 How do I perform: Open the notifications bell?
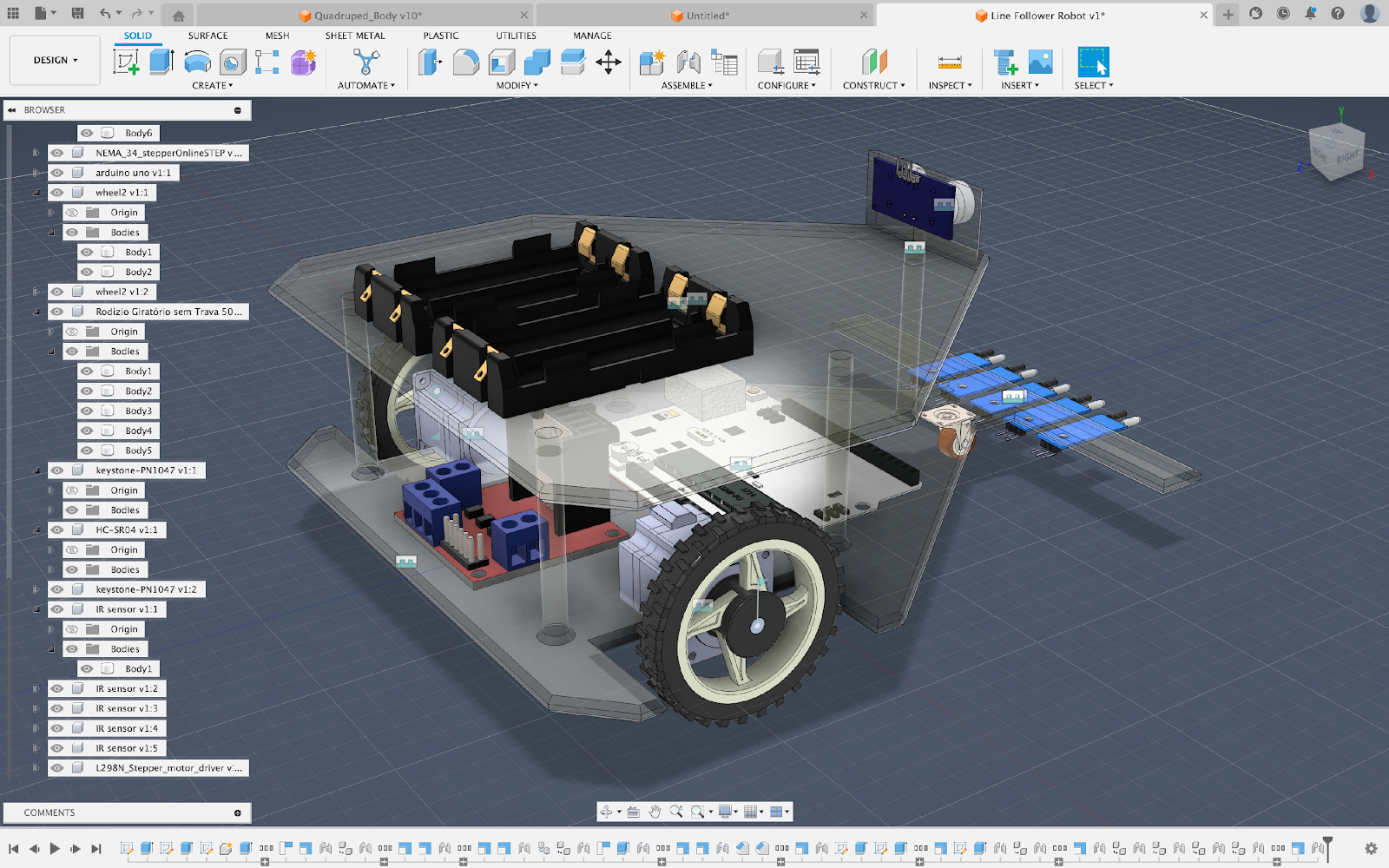pos(1310,13)
